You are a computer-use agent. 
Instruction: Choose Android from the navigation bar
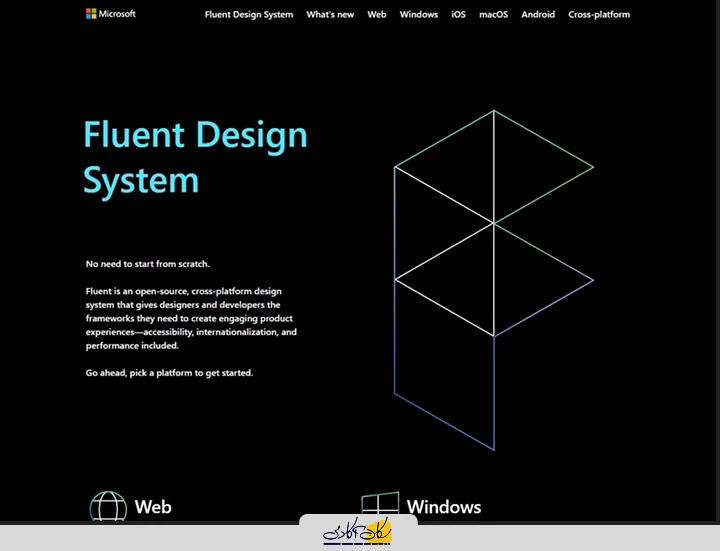pyautogui.click(x=538, y=15)
